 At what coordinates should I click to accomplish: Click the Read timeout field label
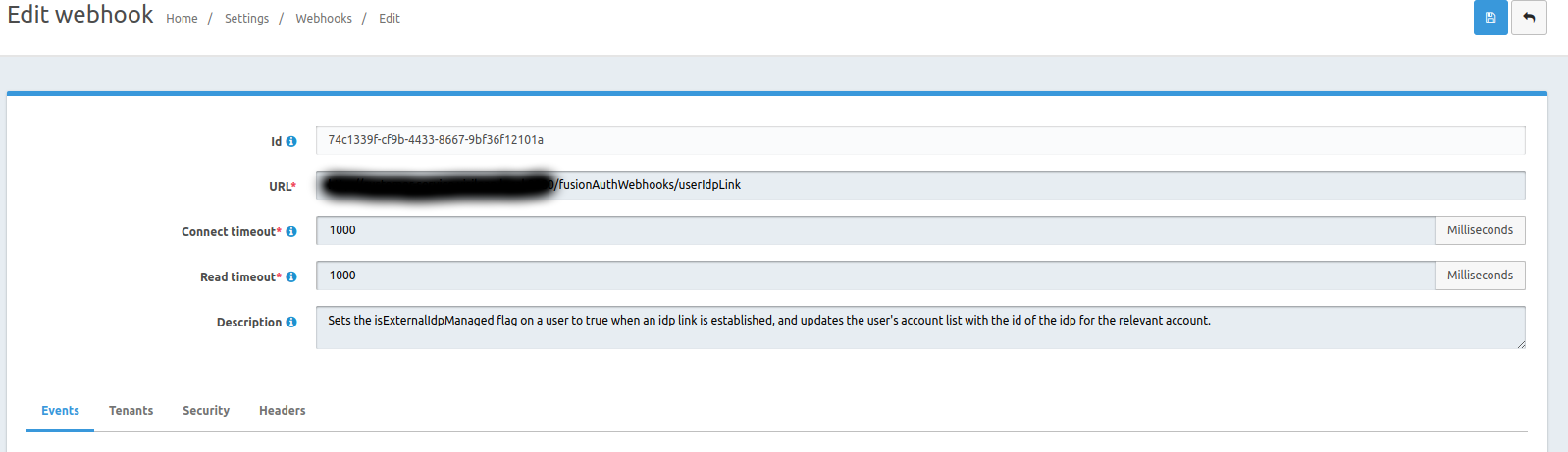240,277
